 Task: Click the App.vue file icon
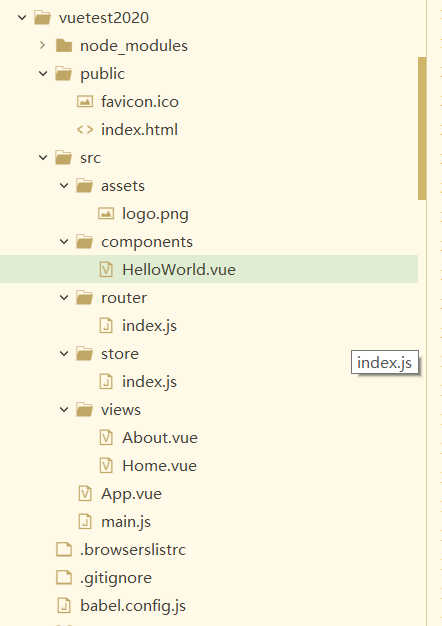(x=85, y=494)
